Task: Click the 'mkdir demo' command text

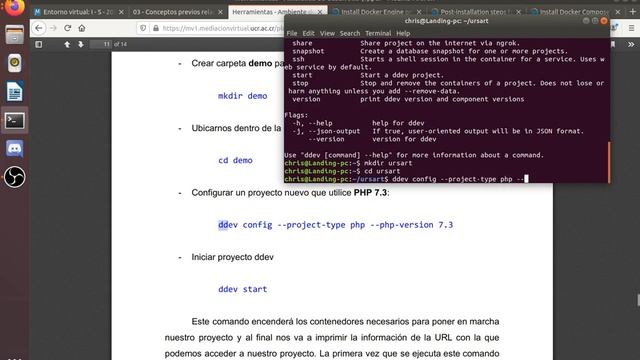Action: pos(242,96)
